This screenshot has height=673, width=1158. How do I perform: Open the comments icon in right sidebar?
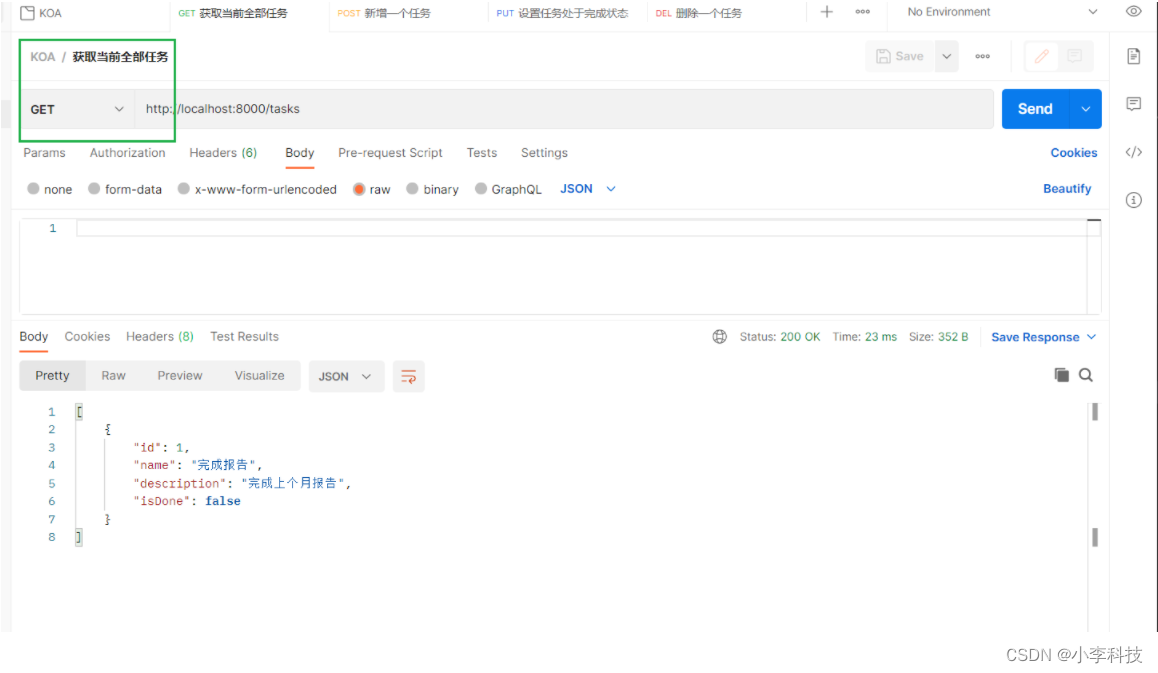[x=1133, y=104]
